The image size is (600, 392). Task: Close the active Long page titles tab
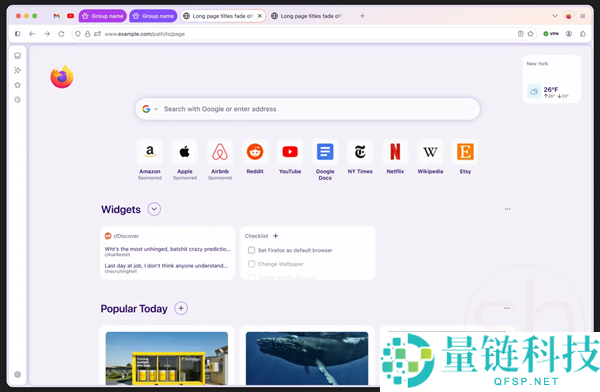tap(260, 16)
